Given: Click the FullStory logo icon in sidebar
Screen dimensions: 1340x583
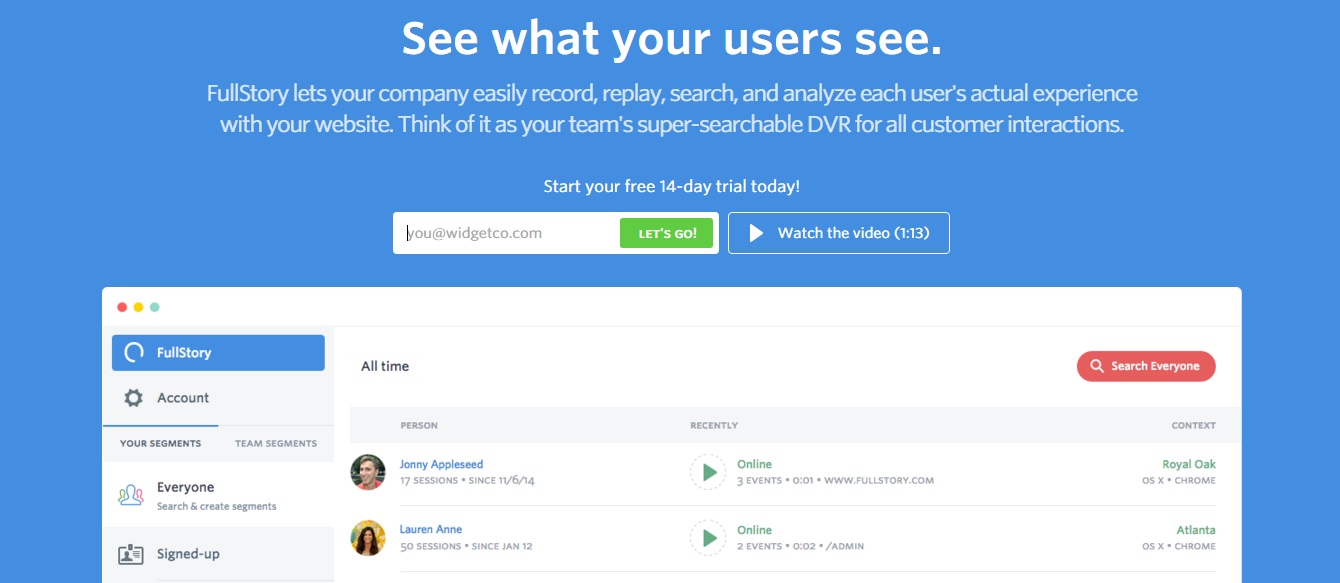Looking at the screenshot, I should click(133, 353).
